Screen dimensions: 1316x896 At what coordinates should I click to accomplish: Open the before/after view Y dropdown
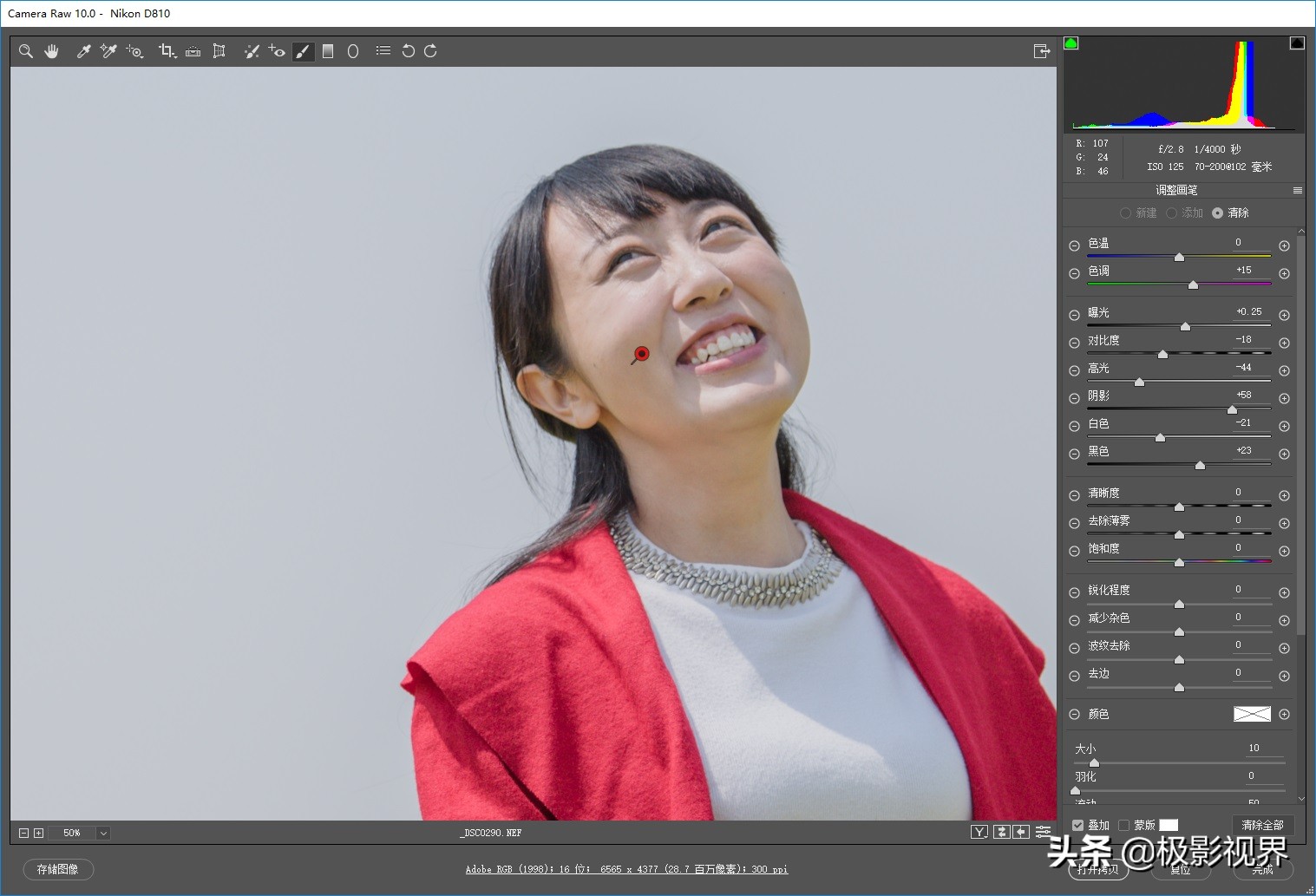click(x=979, y=833)
